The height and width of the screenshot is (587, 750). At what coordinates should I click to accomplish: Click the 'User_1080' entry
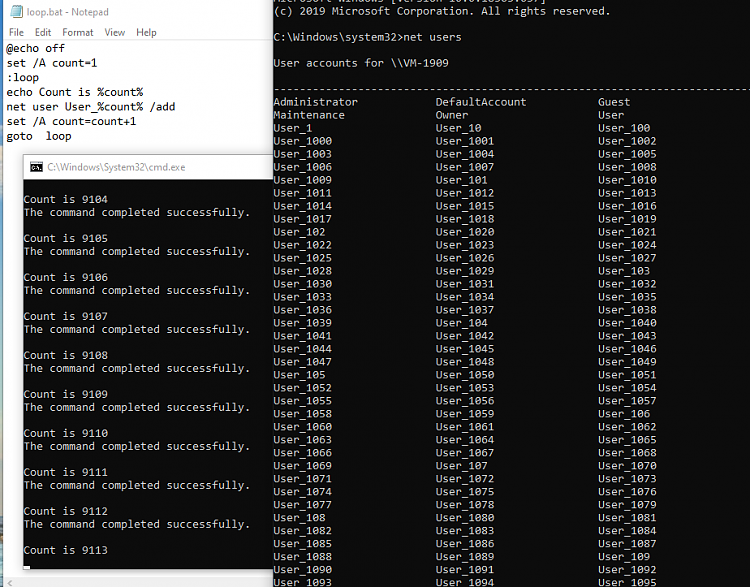[x=465, y=518]
